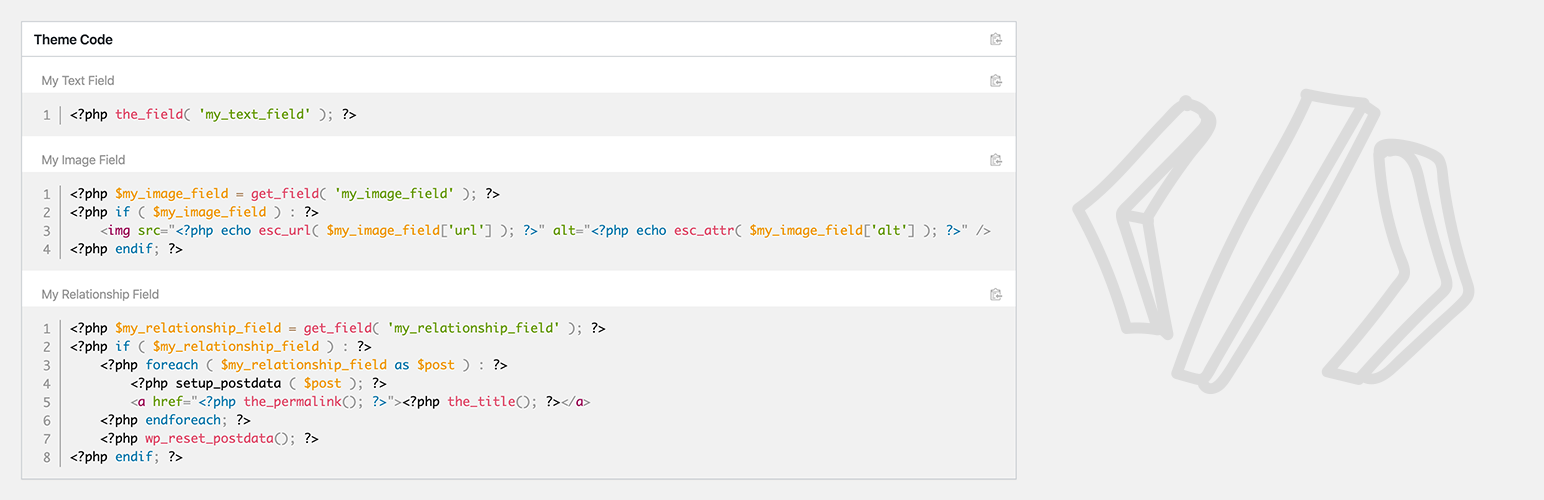Copy the My Text Field code snippet

pyautogui.click(x=995, y=80)
